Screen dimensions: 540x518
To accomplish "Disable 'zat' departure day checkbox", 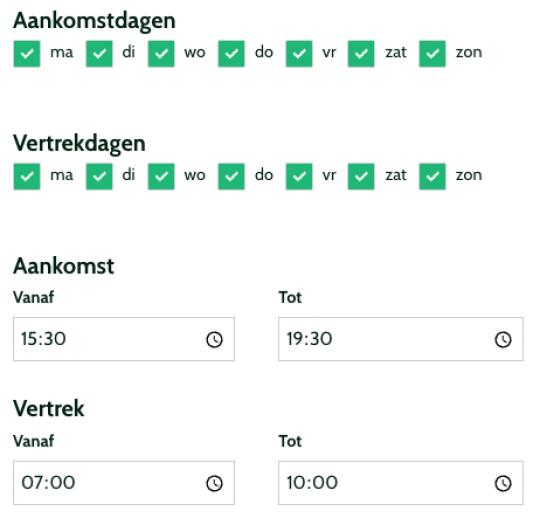I will pos(361,177).
